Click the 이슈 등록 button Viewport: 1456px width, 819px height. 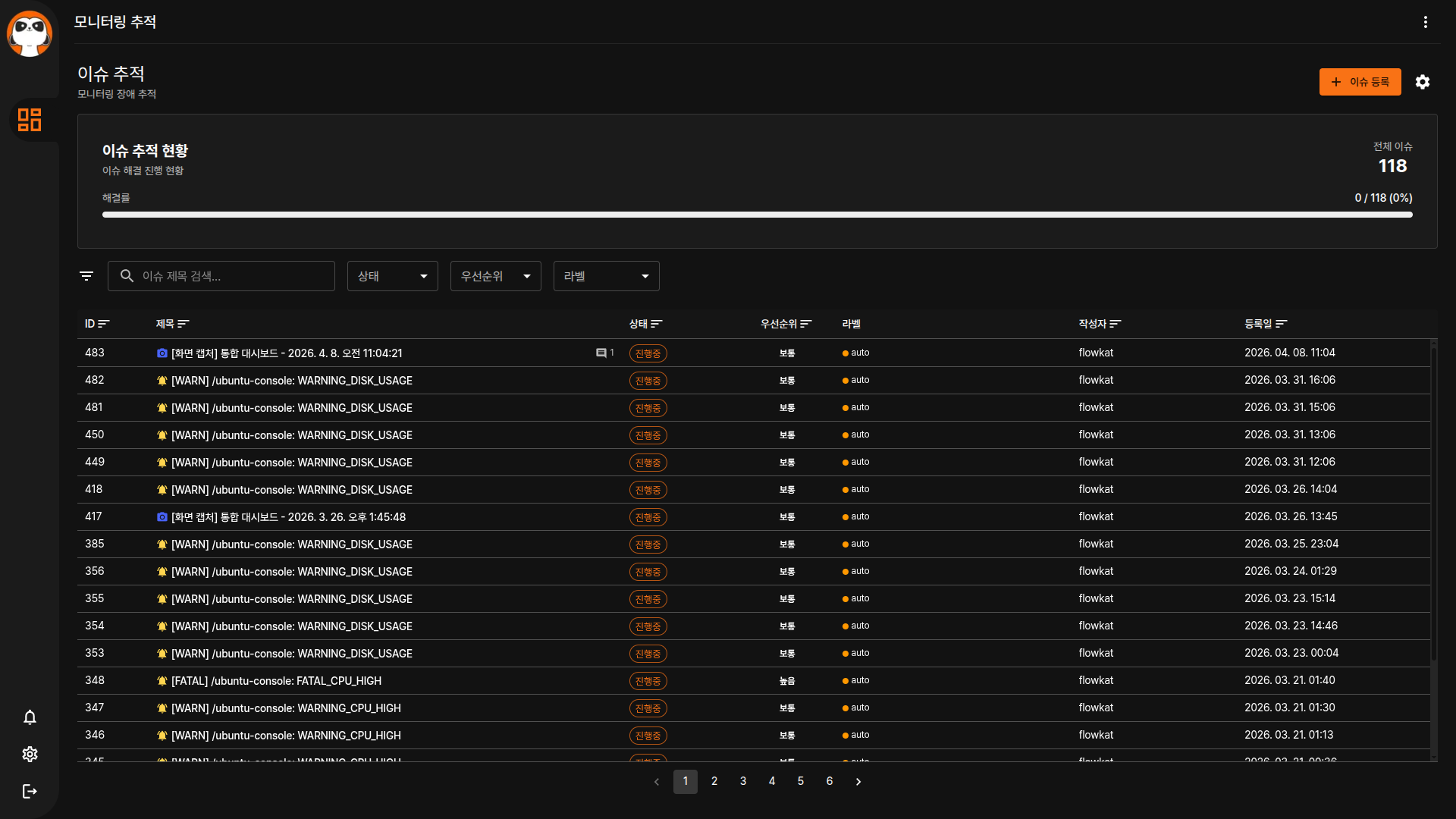click(x=1360, y=82)
